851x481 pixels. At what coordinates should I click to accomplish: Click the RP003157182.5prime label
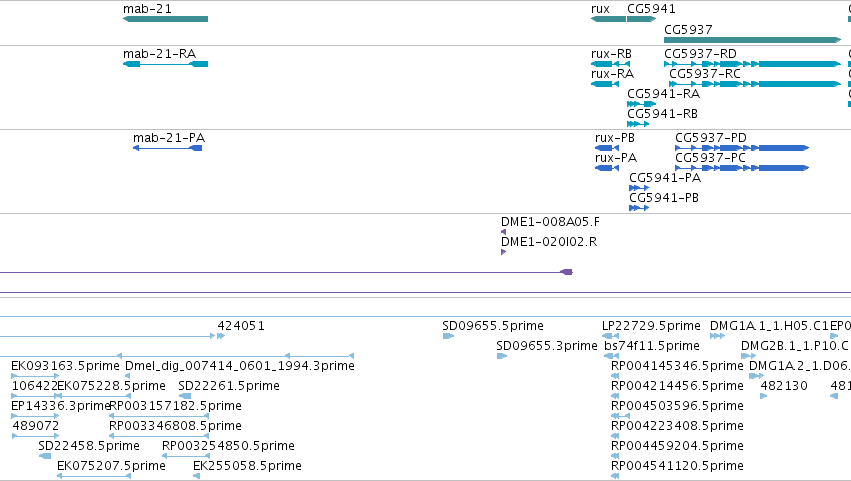coord(175,406)
